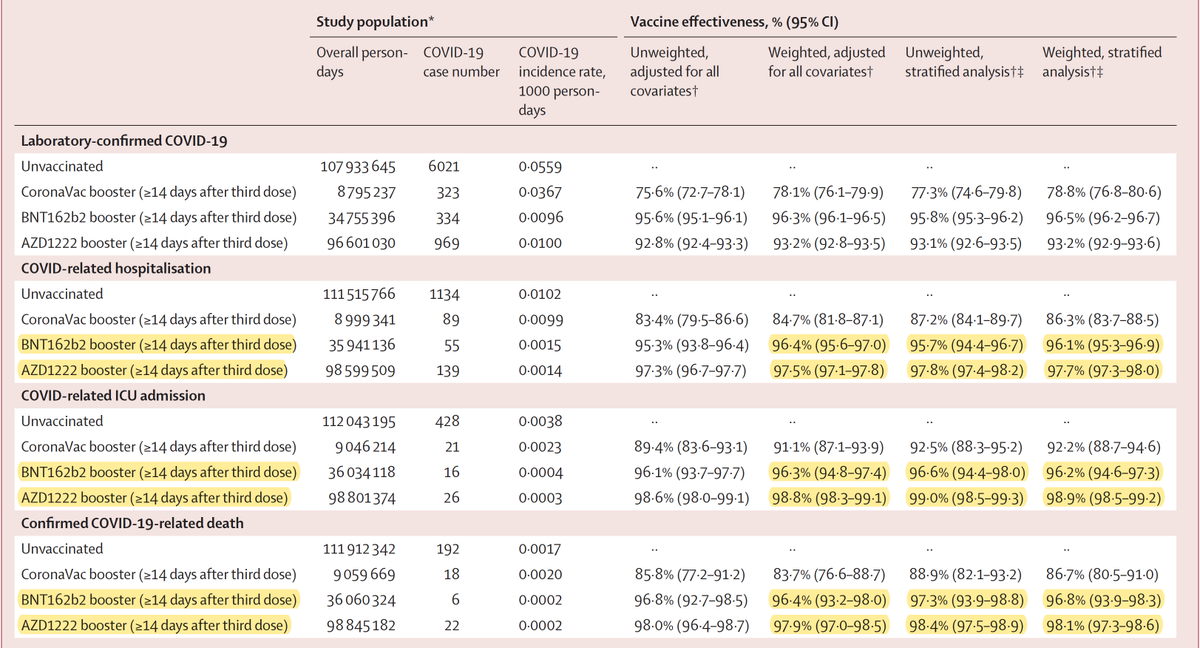Click the 'Weighted, adjusted for all covariates' header
Image resolution: width=1200 pixels, height=648 pixels.
(825, 63)
